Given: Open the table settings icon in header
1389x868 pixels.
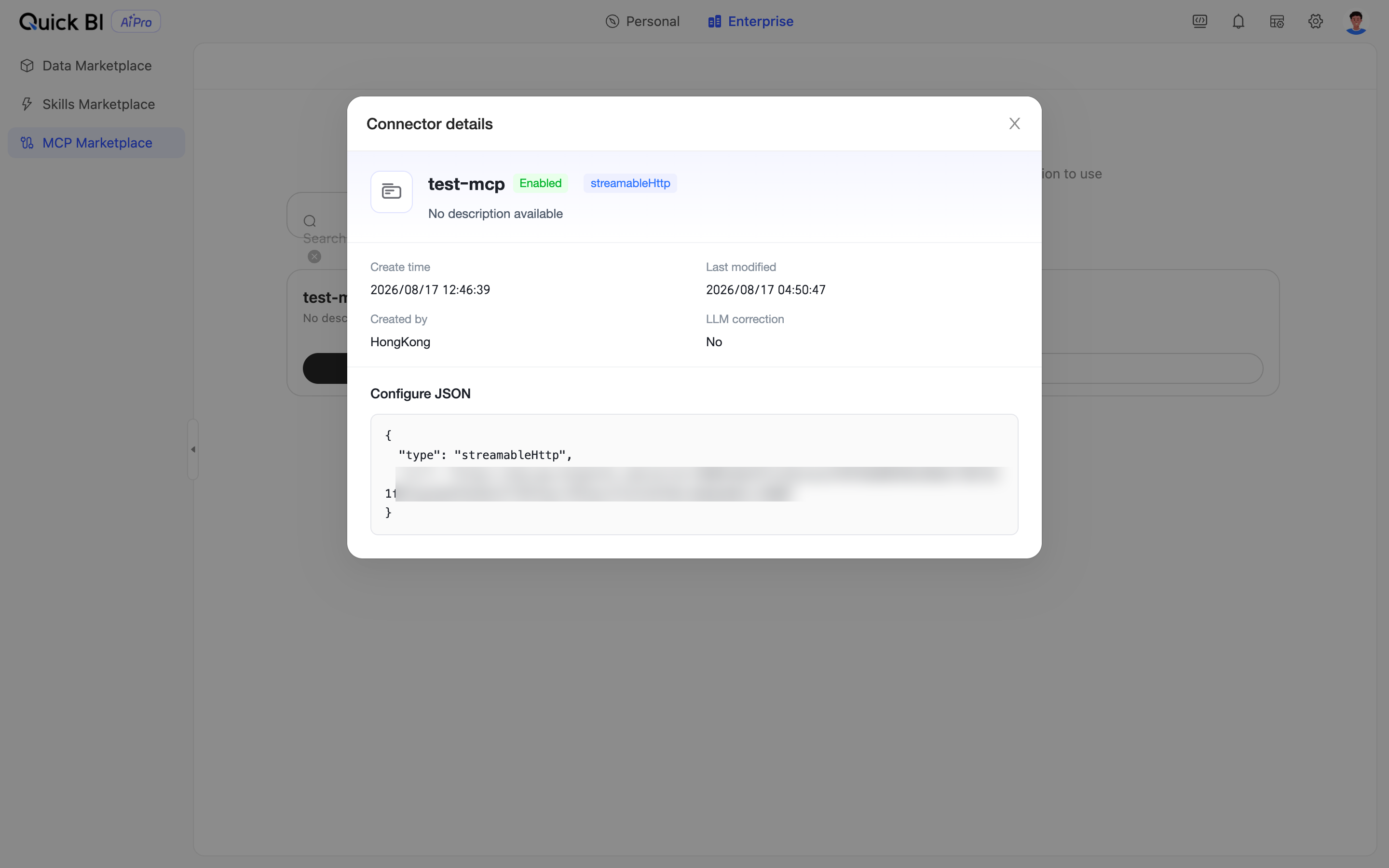Looking at the screenshot, I should point(1277,22).
